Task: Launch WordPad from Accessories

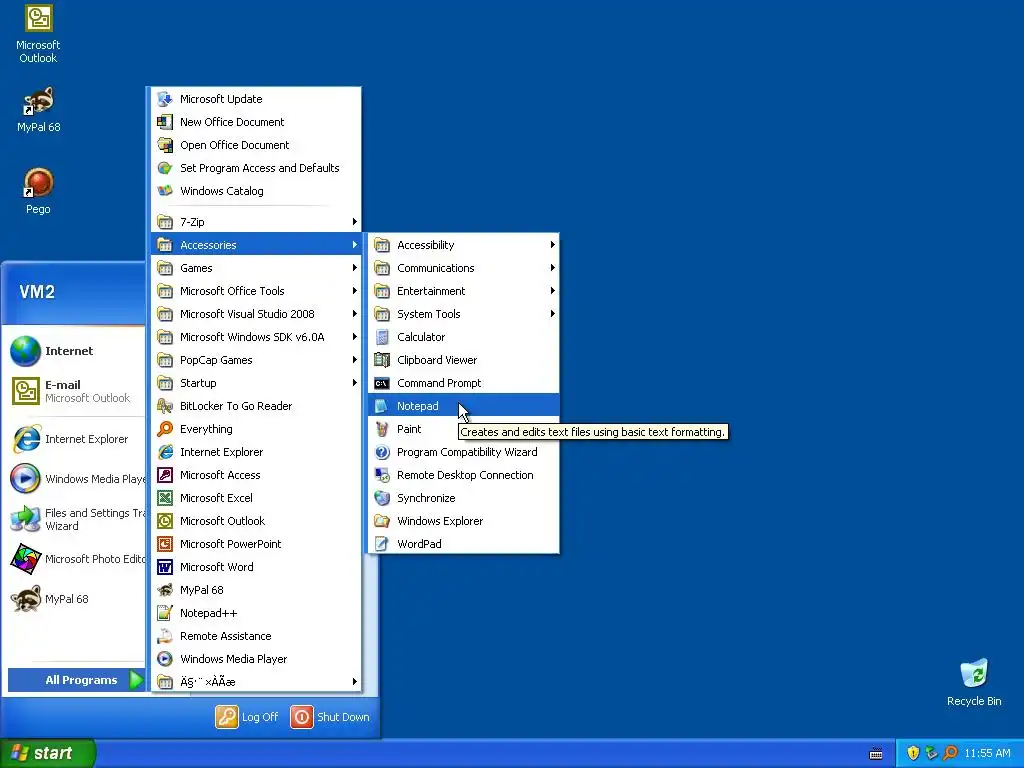Action: click(464, 544)
